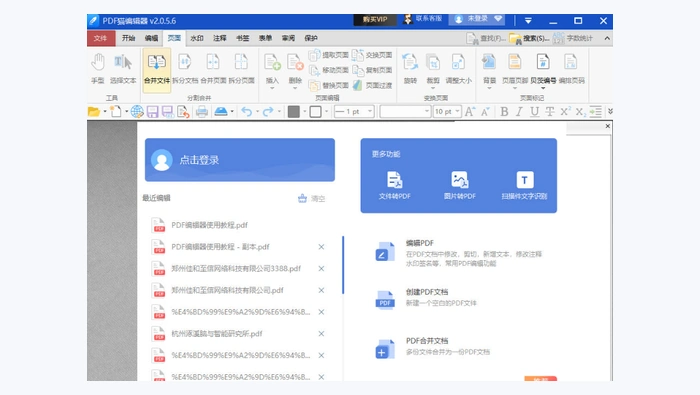
Task: Expand the dropdown arrow under Bates Numbering
Action: click(543, 88)
